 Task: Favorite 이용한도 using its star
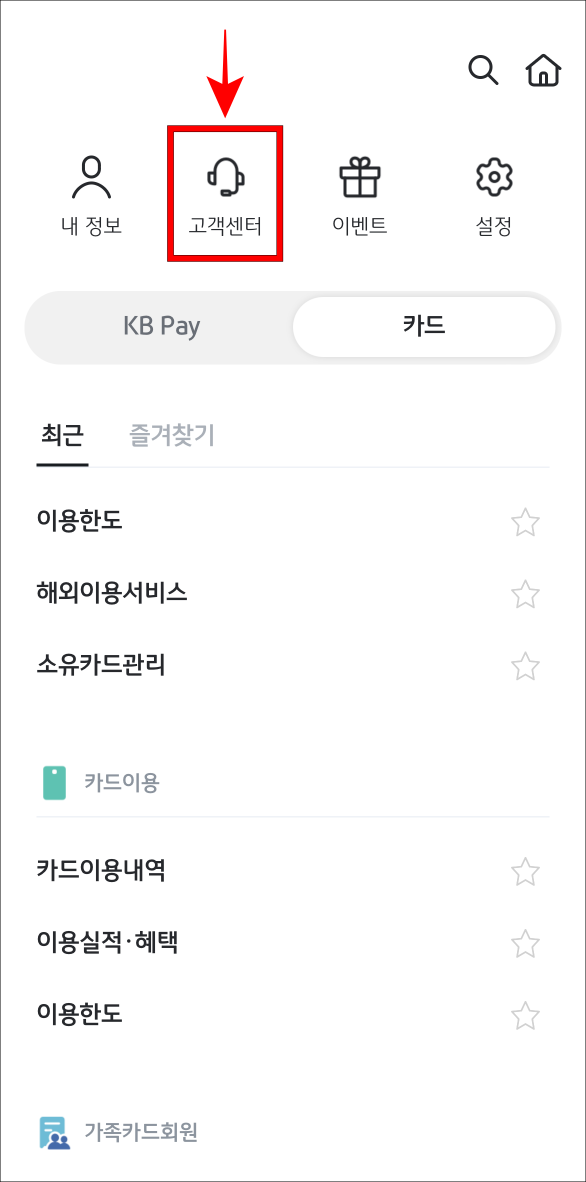(525, 522)
